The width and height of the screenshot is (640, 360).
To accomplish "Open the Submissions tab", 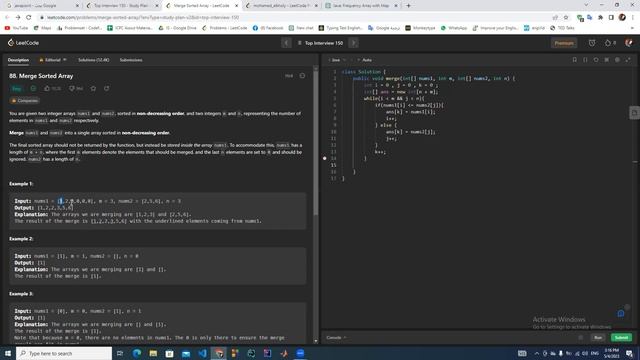I will coord(131,60).
